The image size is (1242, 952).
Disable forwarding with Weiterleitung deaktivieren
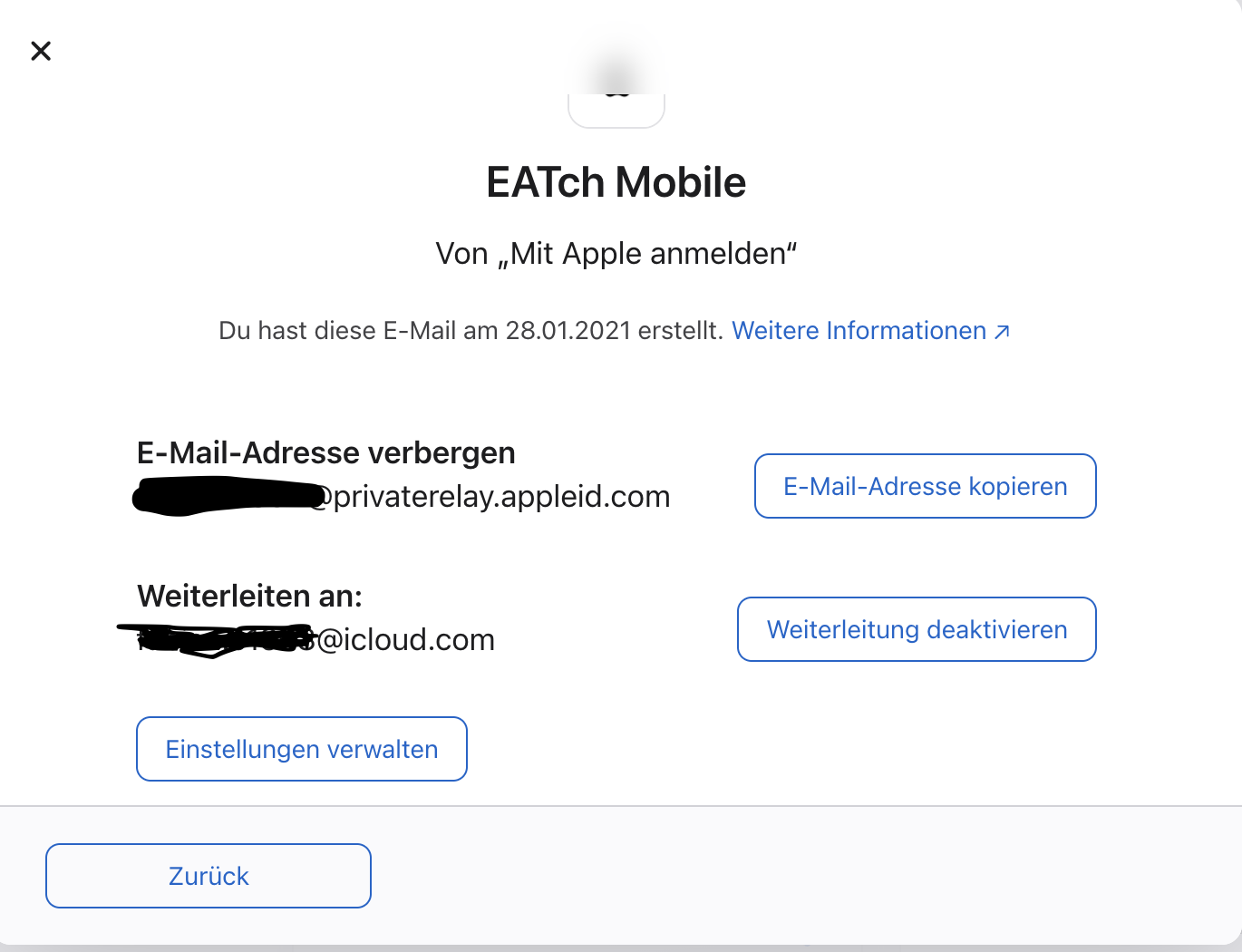tap(917, 629)
